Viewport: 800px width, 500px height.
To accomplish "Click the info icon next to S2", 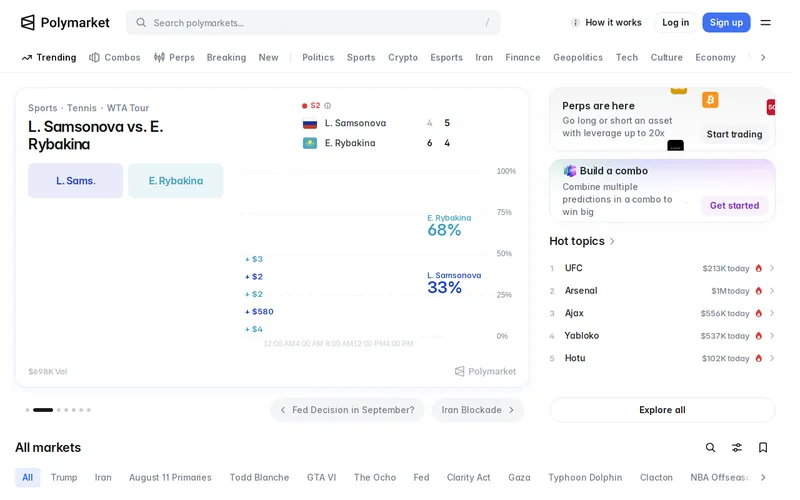I will 328,106.
